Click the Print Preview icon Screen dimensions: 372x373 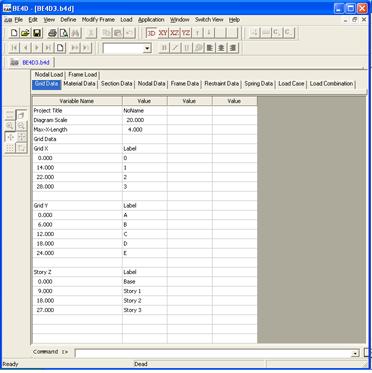click(64, 33)
